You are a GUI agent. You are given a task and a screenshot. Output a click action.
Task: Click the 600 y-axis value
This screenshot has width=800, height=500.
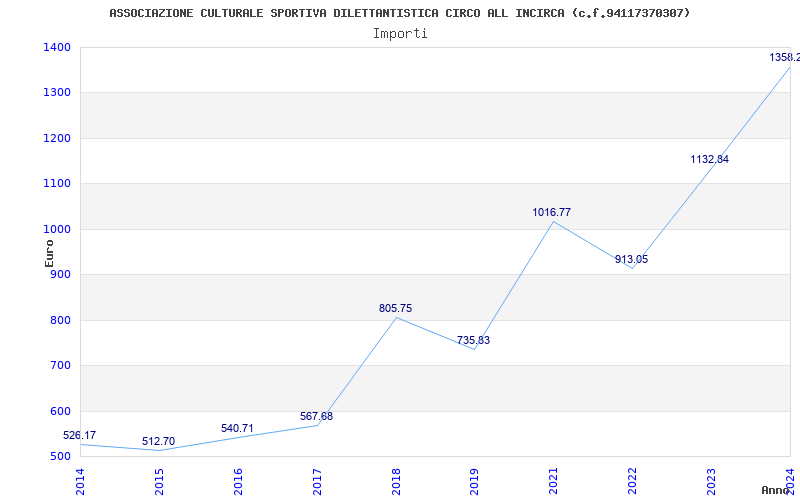tap(60, 411)
